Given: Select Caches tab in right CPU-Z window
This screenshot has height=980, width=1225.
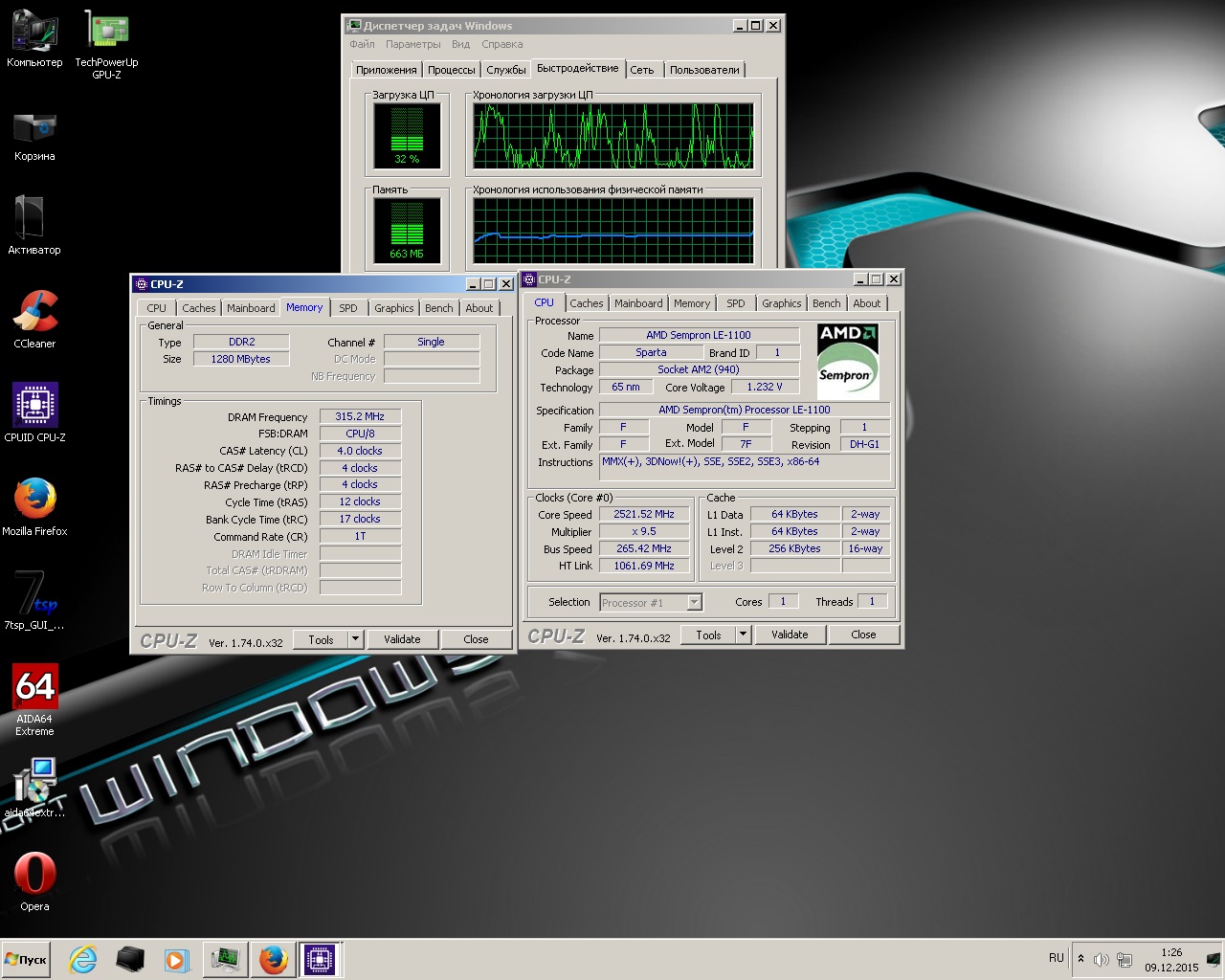Looking at the screenshot, I should [587, 303].
